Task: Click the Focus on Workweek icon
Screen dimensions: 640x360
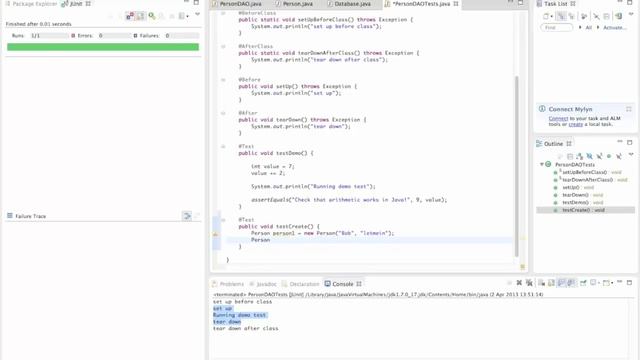Action: point(584,16)
